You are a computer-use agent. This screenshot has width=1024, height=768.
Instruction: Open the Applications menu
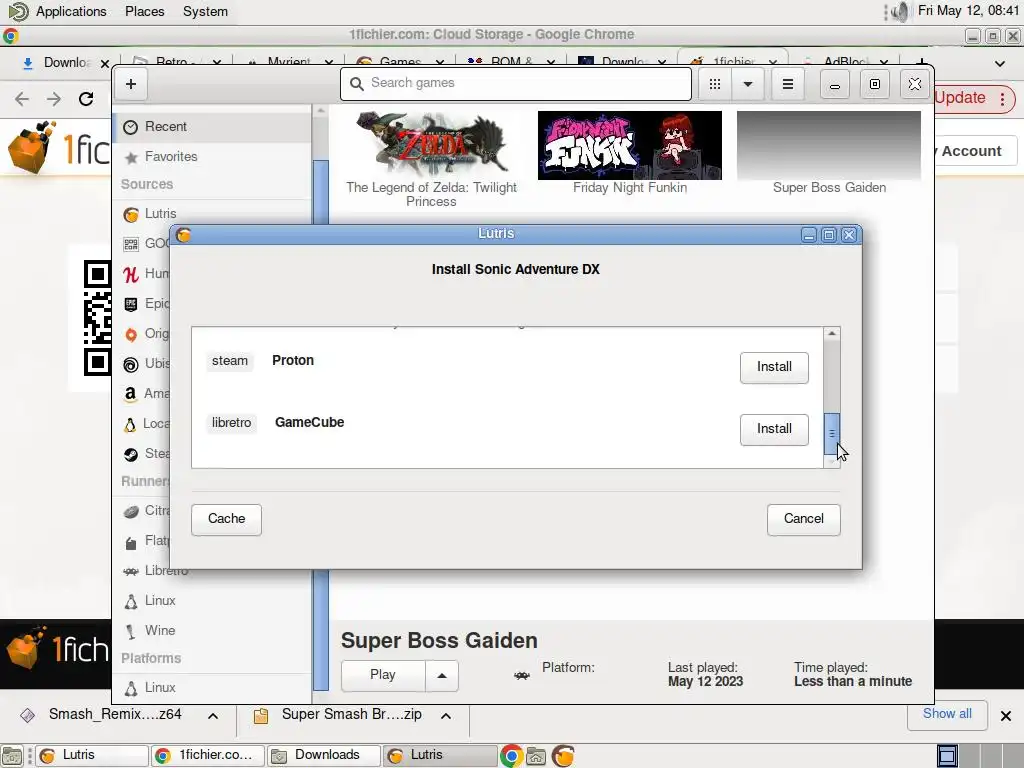tap(71, 11)
